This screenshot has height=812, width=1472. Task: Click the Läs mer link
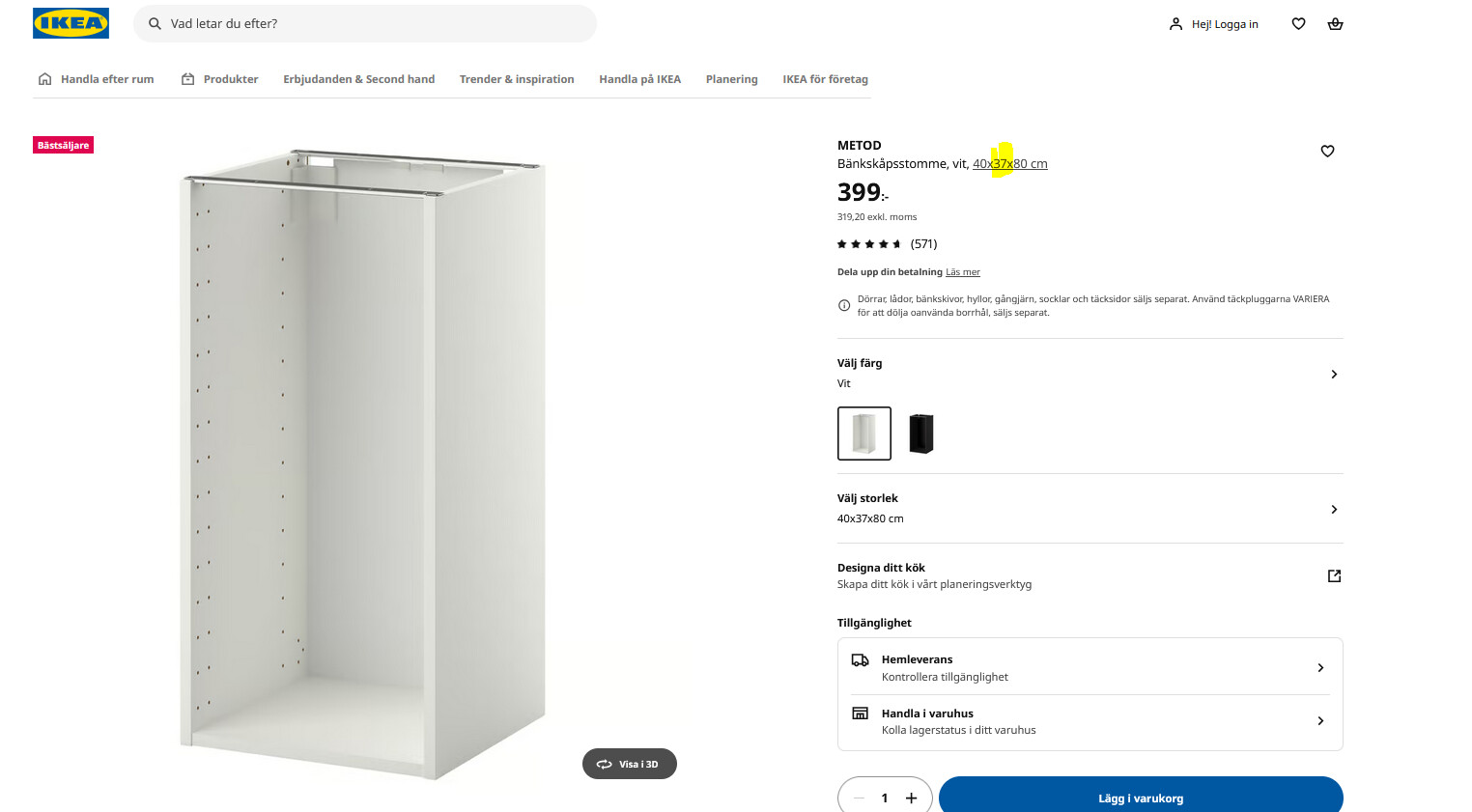(962, 272)
